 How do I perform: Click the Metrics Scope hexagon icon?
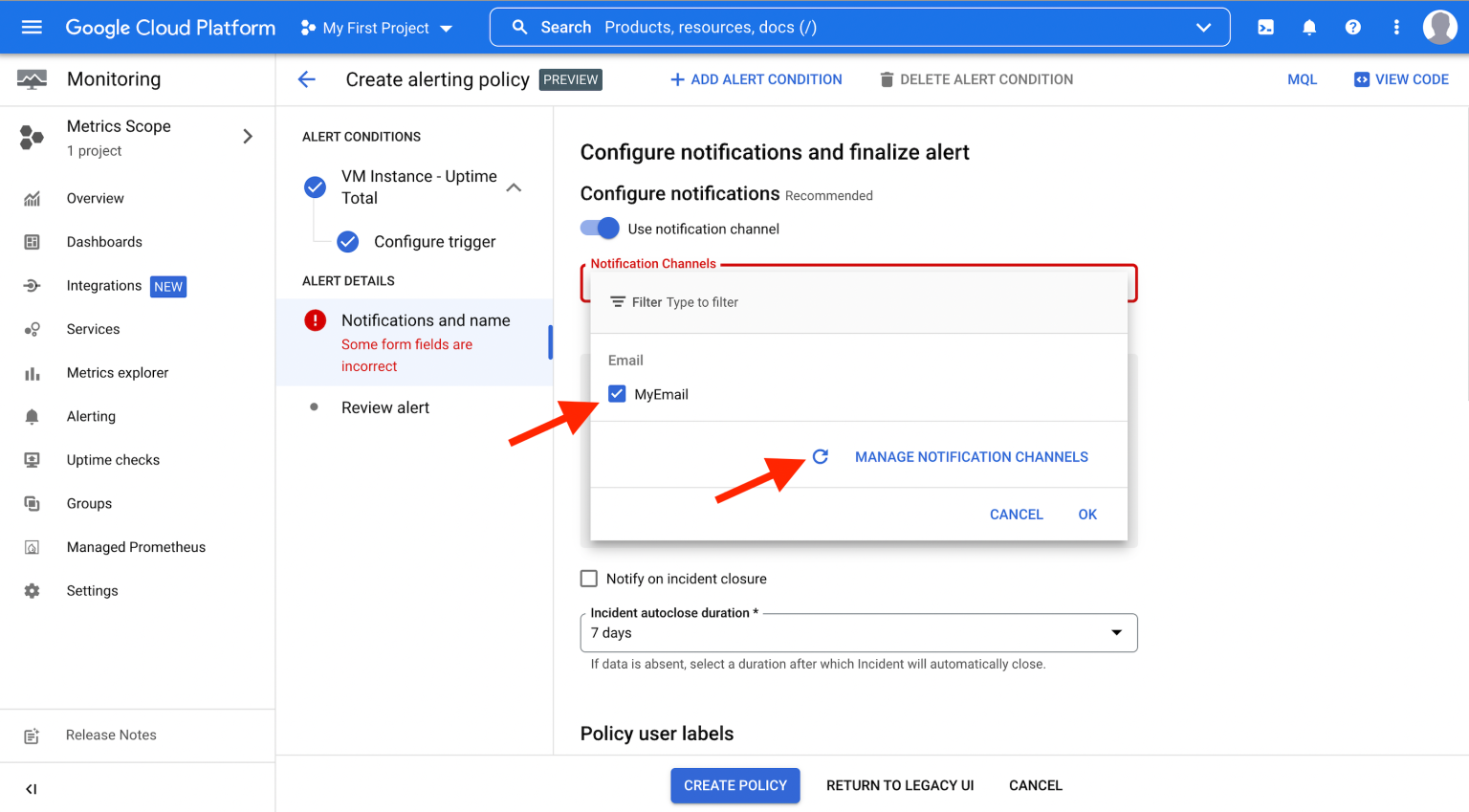click(x=32, y=138)
